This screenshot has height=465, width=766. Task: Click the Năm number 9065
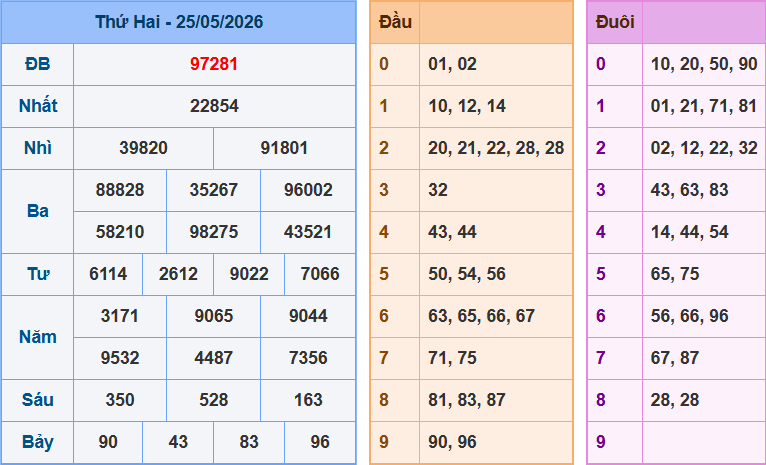click(x=213, y=316)
